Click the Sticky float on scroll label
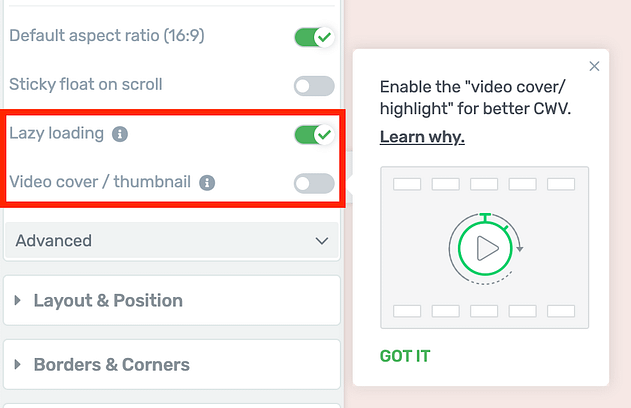 [86, 84]
